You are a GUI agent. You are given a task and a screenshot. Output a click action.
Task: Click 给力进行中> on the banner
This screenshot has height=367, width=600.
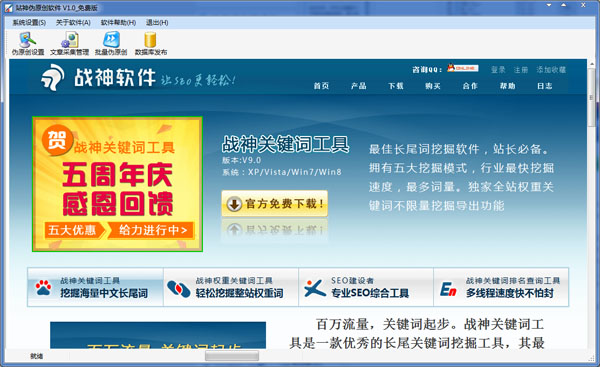pyautogui.click(x=153, y=230)
